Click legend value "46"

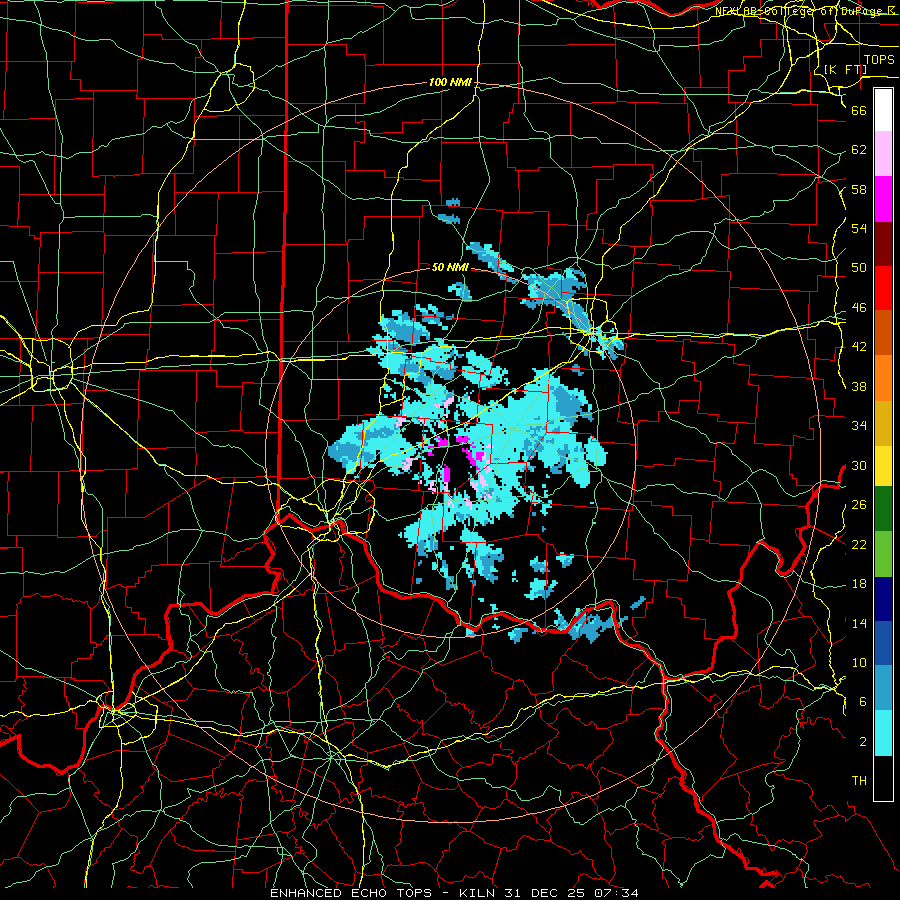[859, 308]
